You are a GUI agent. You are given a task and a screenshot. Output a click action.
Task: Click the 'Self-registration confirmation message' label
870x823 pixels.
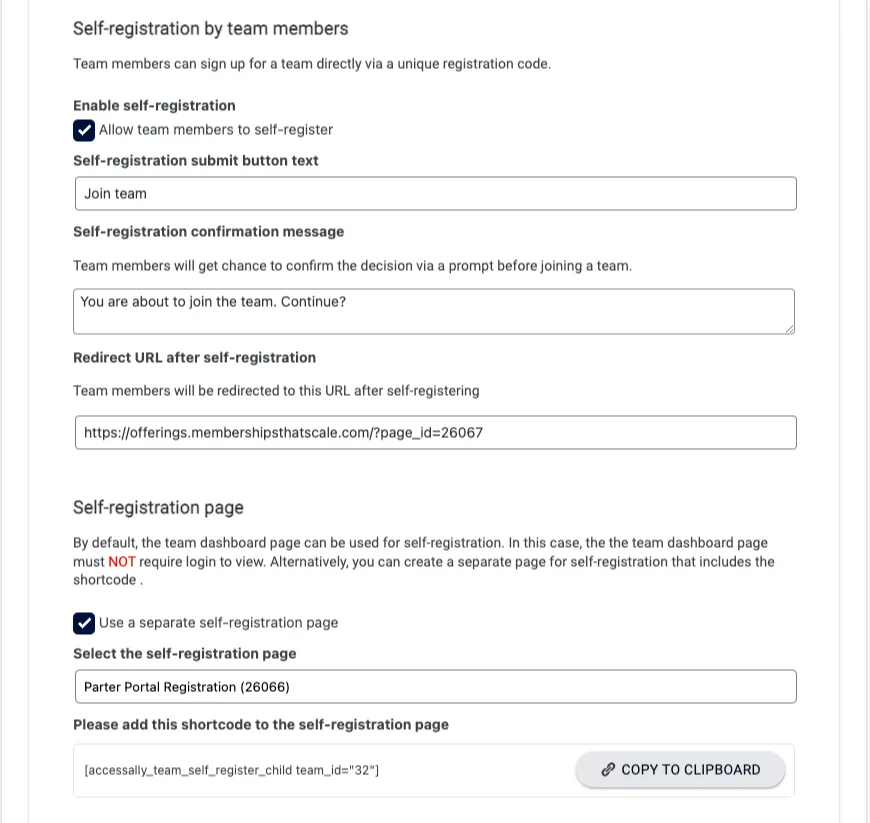[208, 231]
